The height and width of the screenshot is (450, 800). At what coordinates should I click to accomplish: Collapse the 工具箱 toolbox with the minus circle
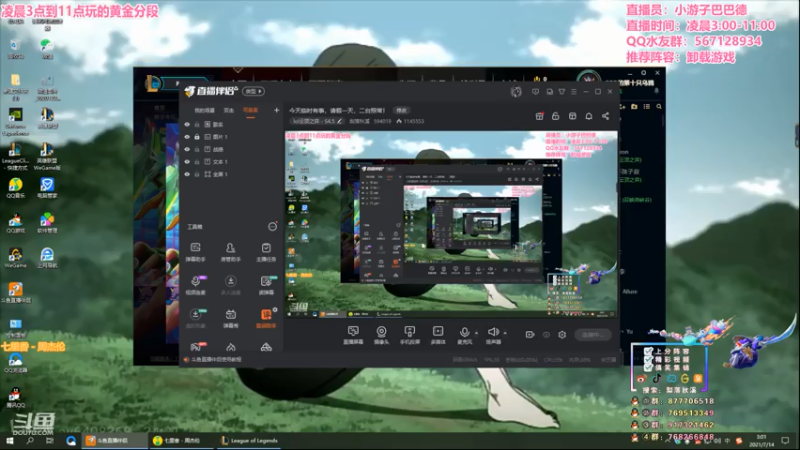pyautogui.click(x=272, y=227)
